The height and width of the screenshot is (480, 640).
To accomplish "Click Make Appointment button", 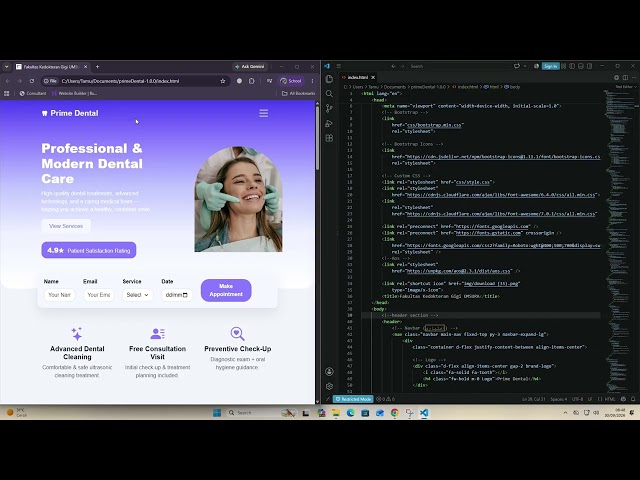I will tap(226, 290).
